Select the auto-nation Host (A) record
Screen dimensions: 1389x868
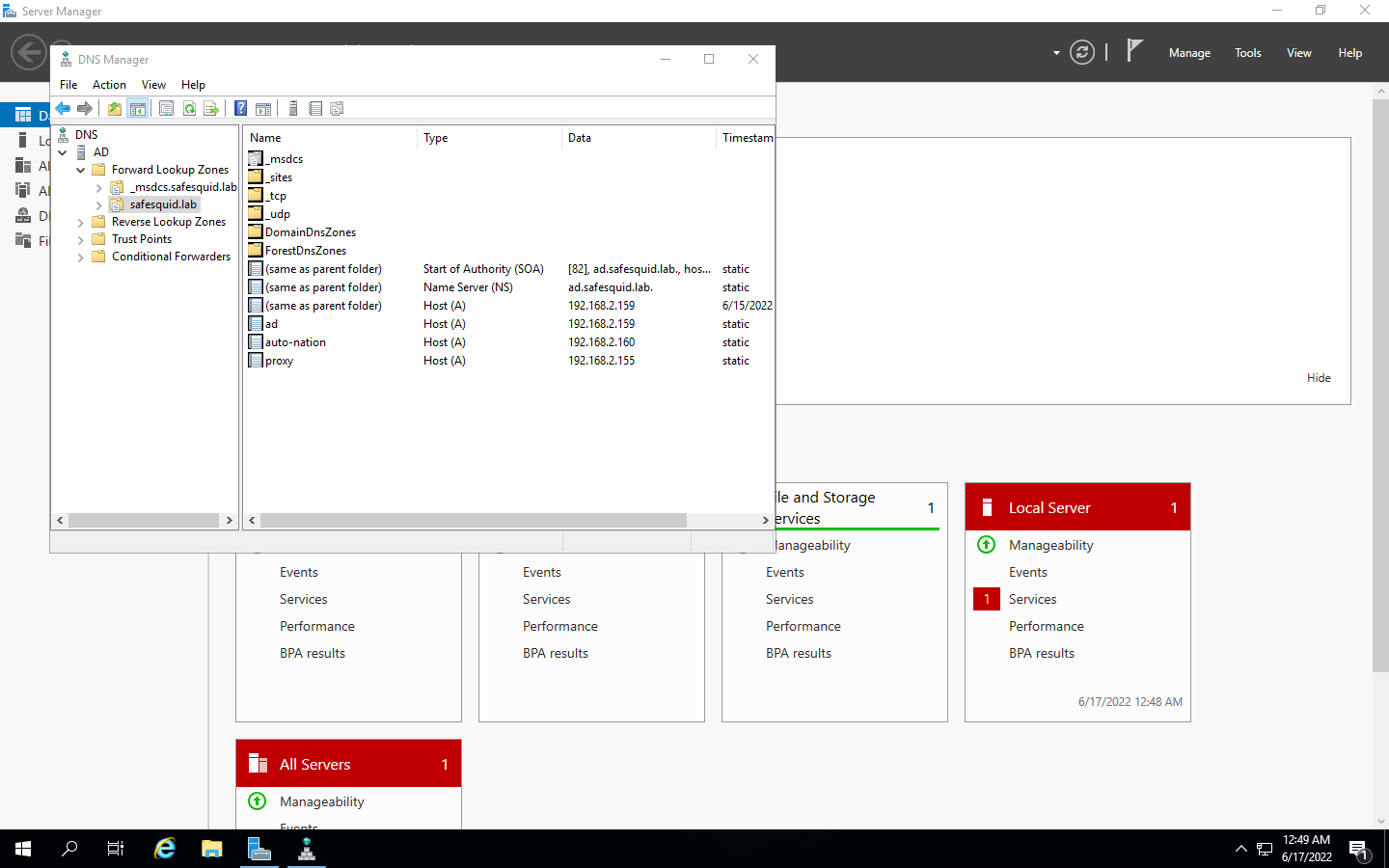(x=510, y=342)
